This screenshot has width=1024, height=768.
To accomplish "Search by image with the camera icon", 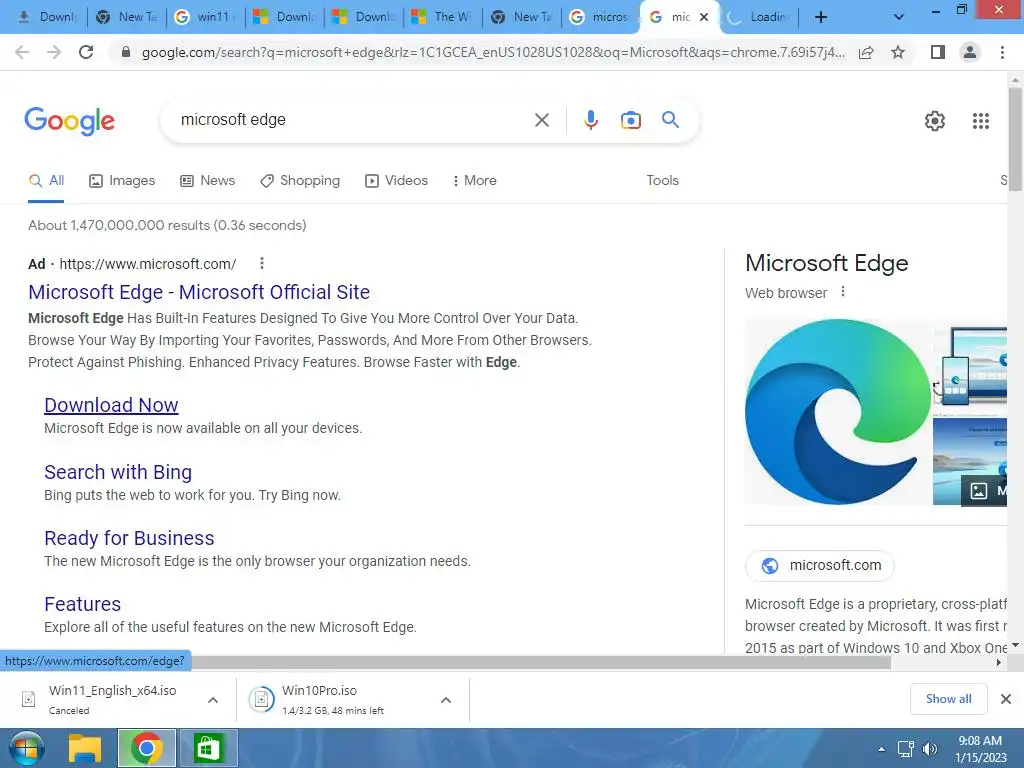I will [x=630, y=120].
